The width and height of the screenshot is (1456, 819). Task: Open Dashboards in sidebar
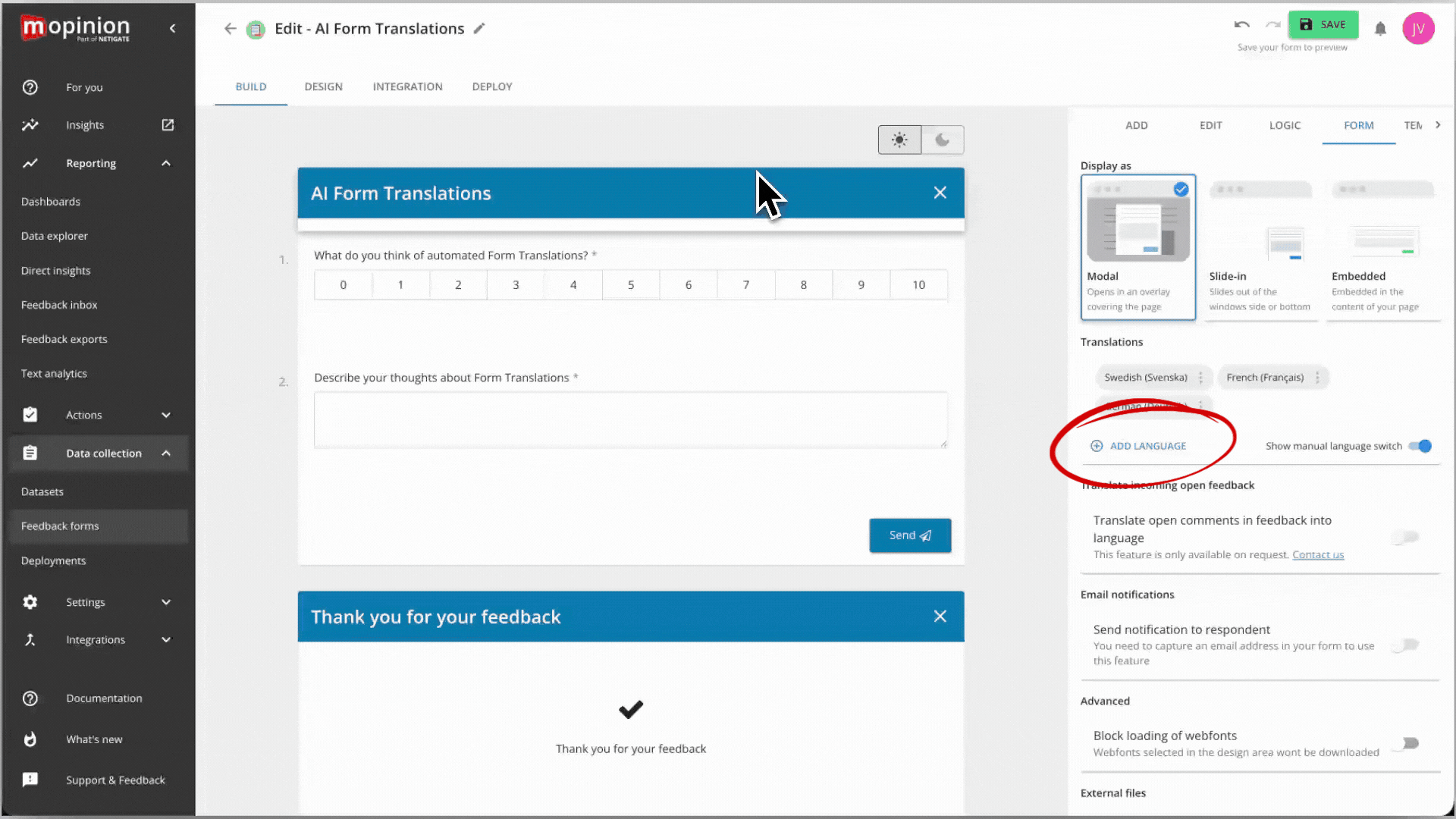[x=51, y=202]
